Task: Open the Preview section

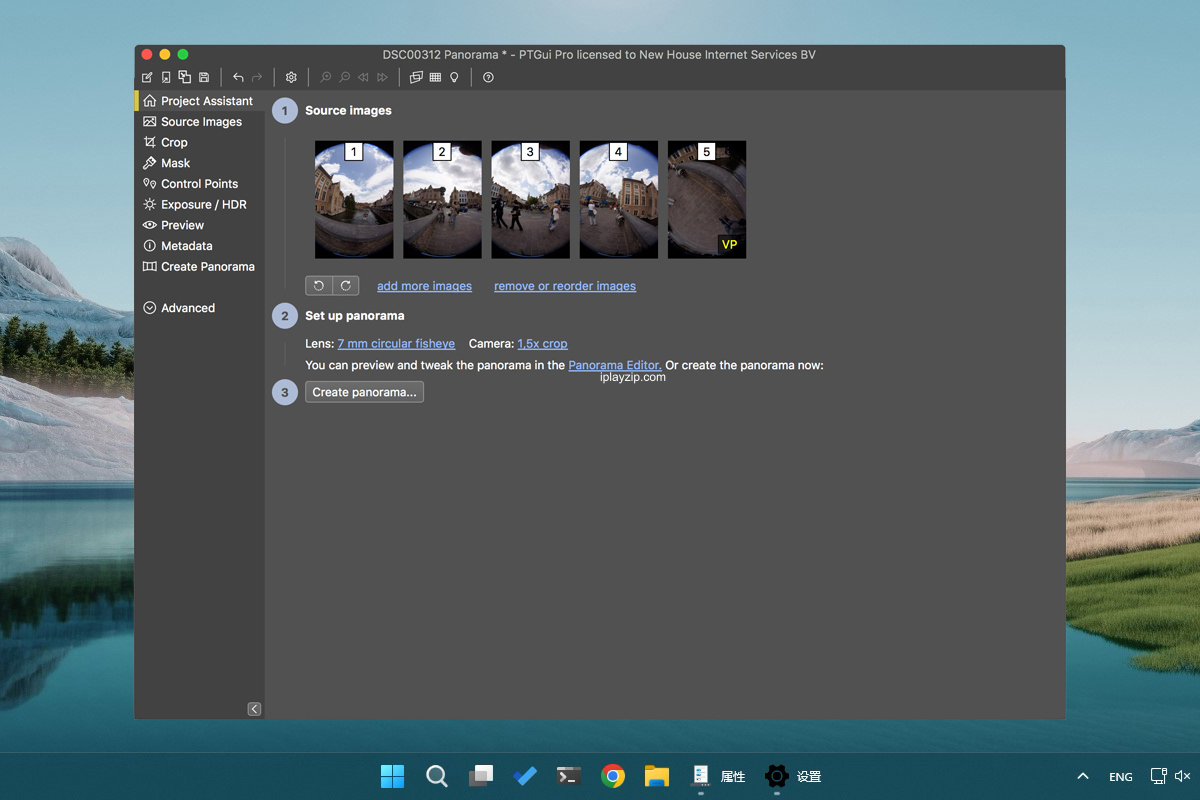Action: point(199,226)
